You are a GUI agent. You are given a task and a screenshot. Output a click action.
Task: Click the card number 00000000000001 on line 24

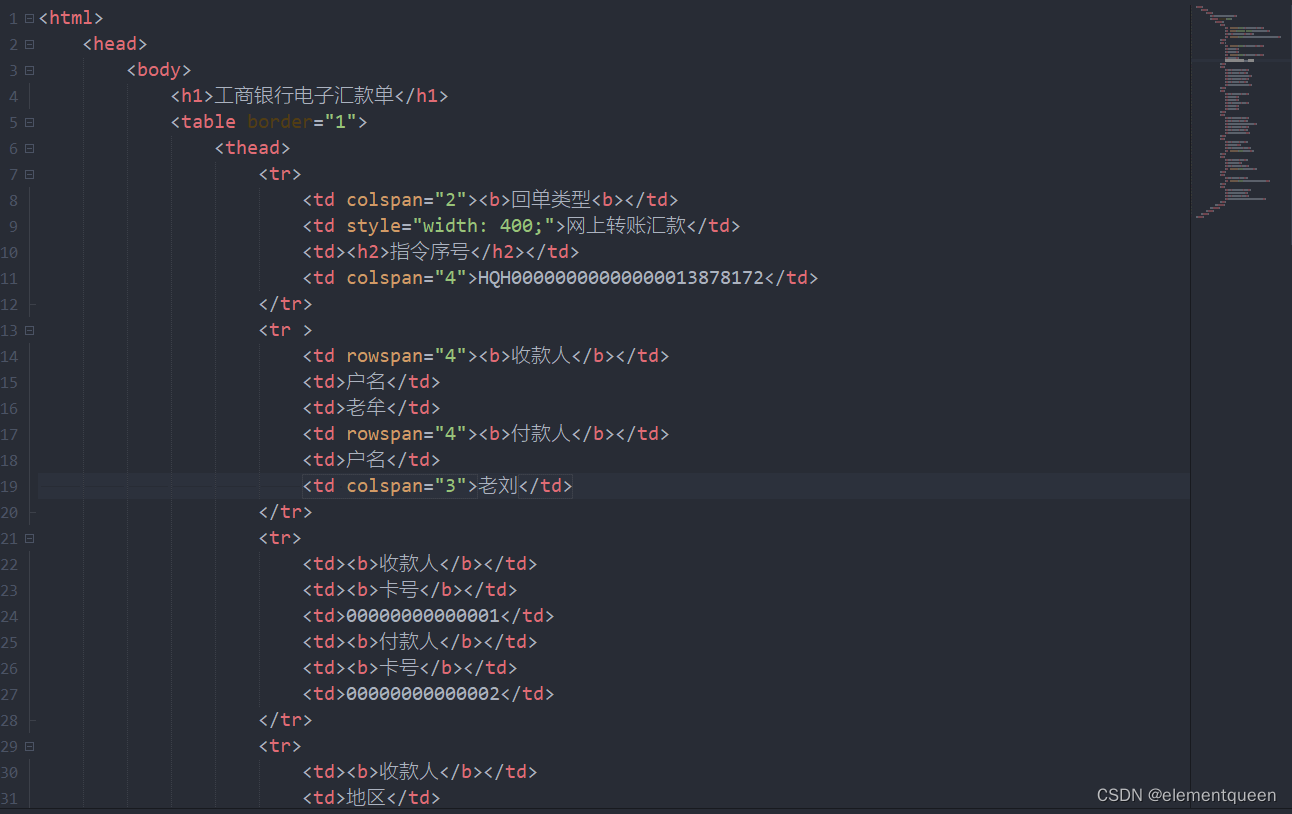point(420,615)
